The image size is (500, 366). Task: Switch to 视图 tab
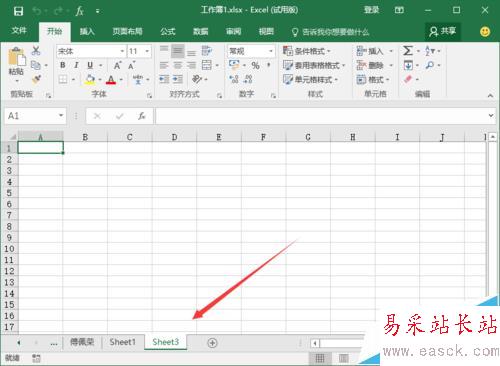tap(266, 32)
